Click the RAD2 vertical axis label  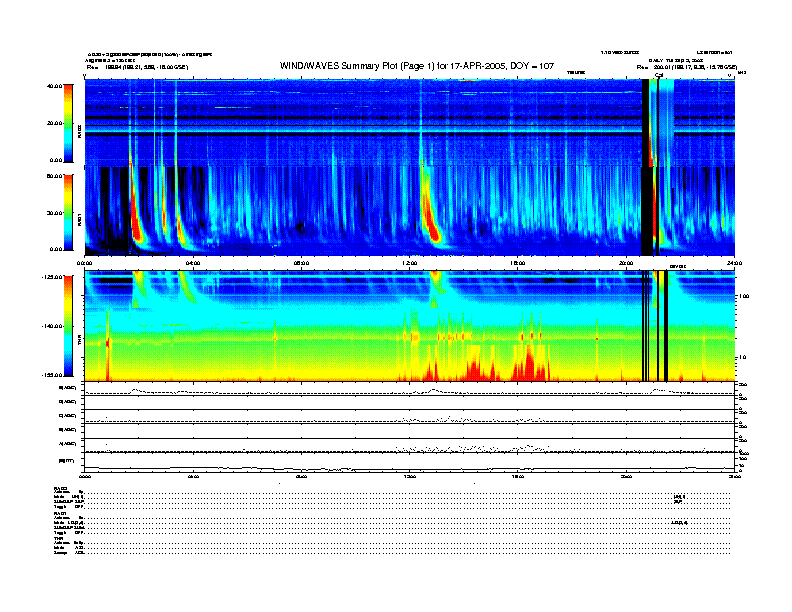pos(79,132)
